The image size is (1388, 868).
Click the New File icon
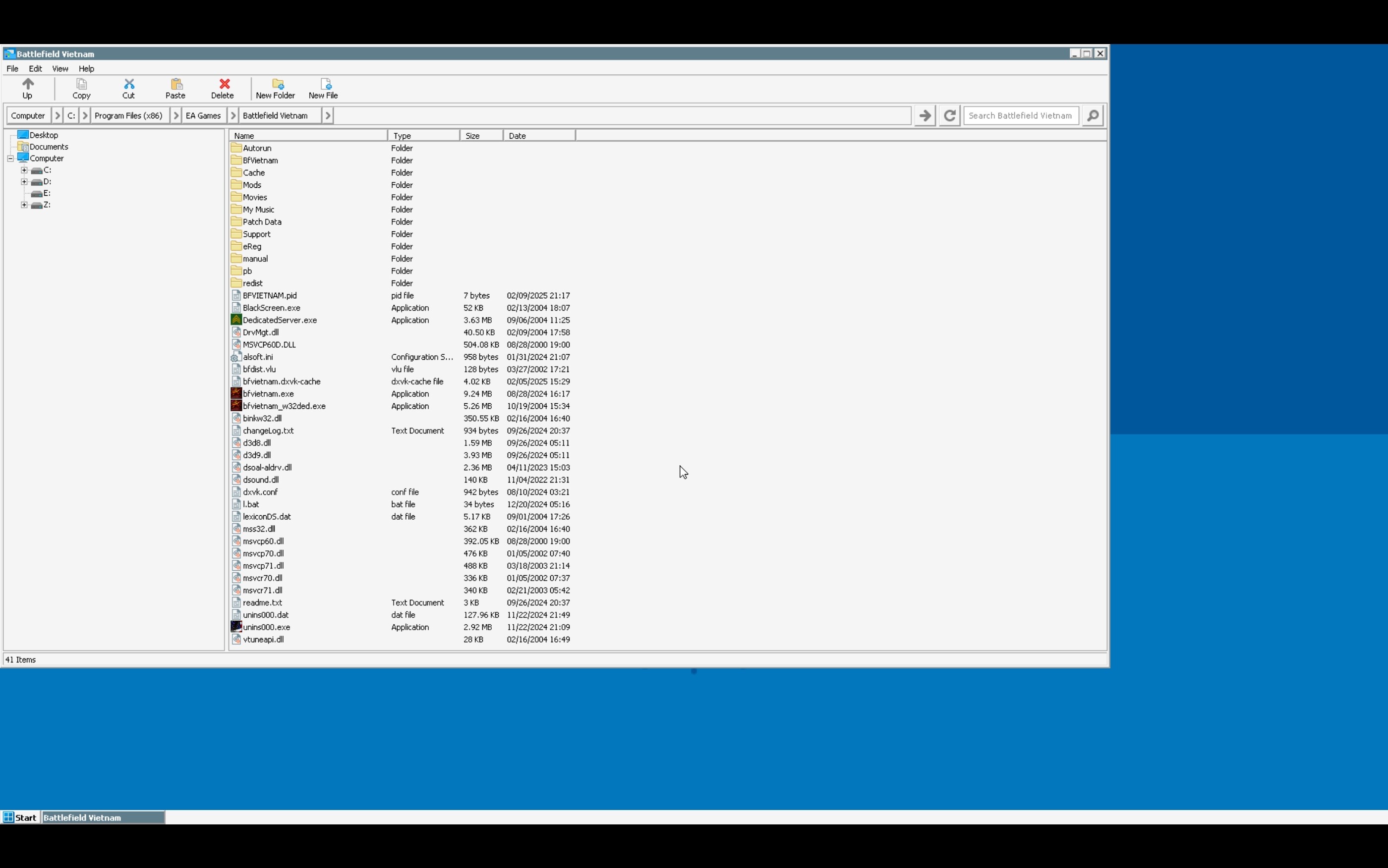(x=326, y=84)
